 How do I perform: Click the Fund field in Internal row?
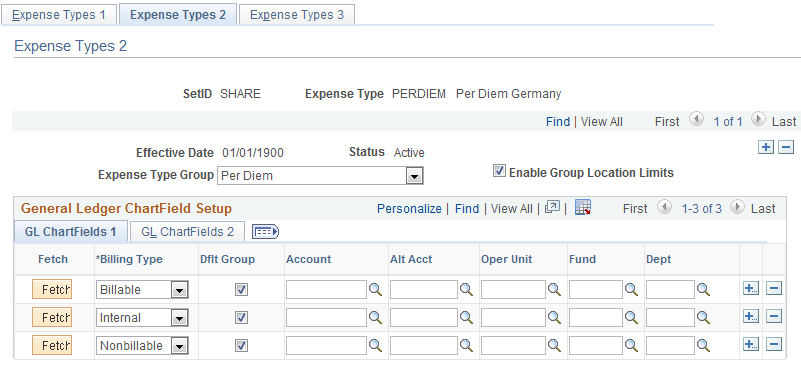pos(596,318)
